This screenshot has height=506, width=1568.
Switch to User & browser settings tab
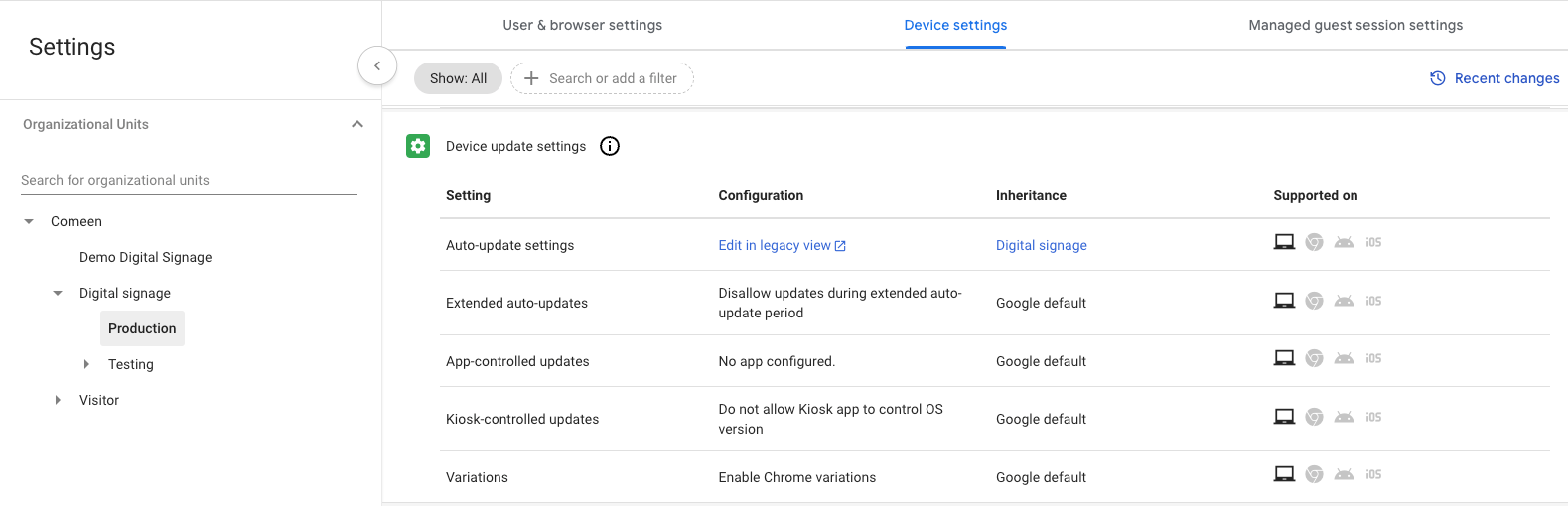coord(583,25)
